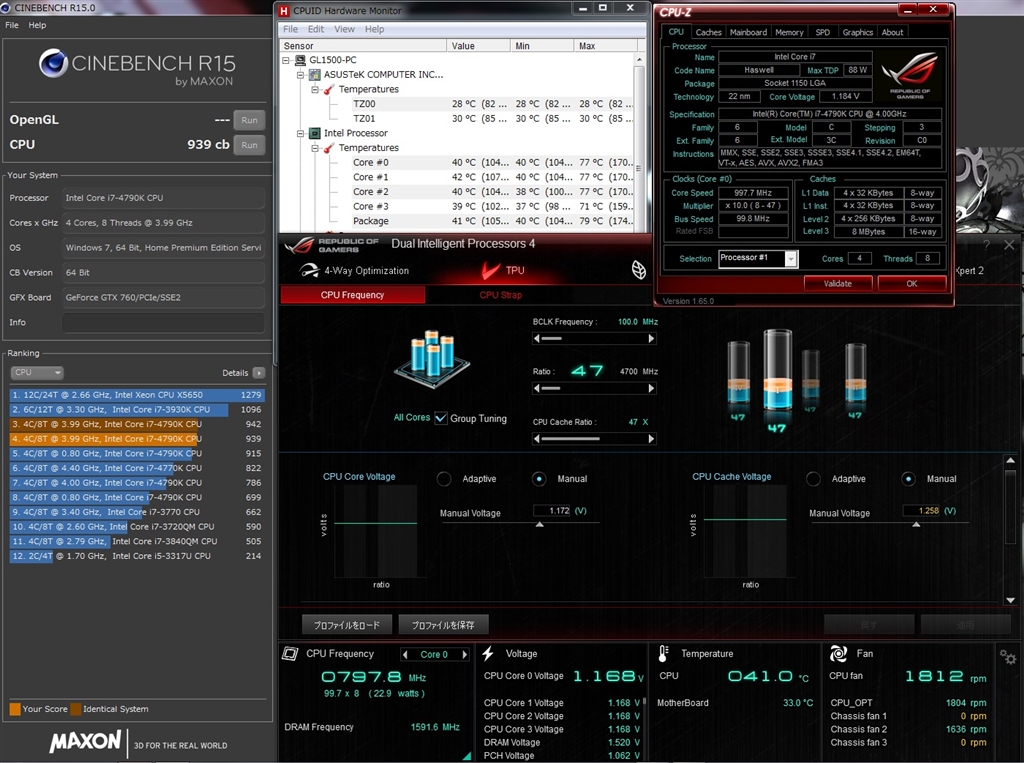Switch to CPU-Z Graphics tab
The height and width of the screenshot is (763, 1024).
(x=857, y=32)
